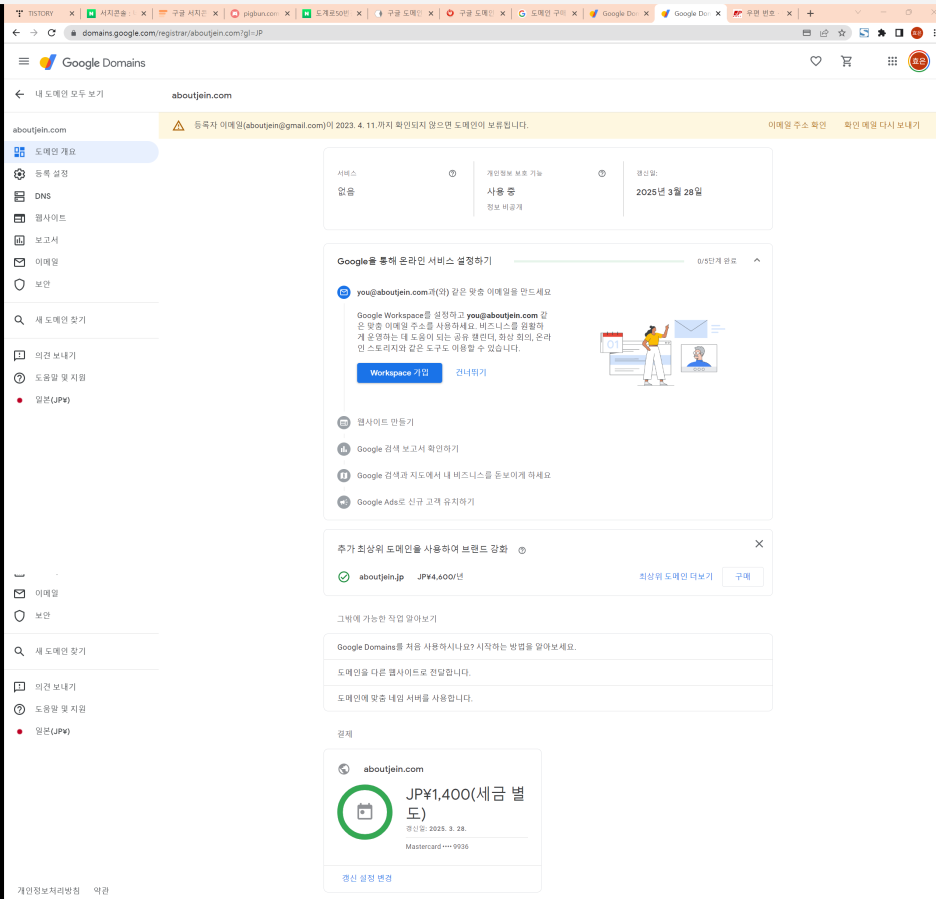Open the account profile avatar
Screen dimensions: 936x899
(918, 61)
